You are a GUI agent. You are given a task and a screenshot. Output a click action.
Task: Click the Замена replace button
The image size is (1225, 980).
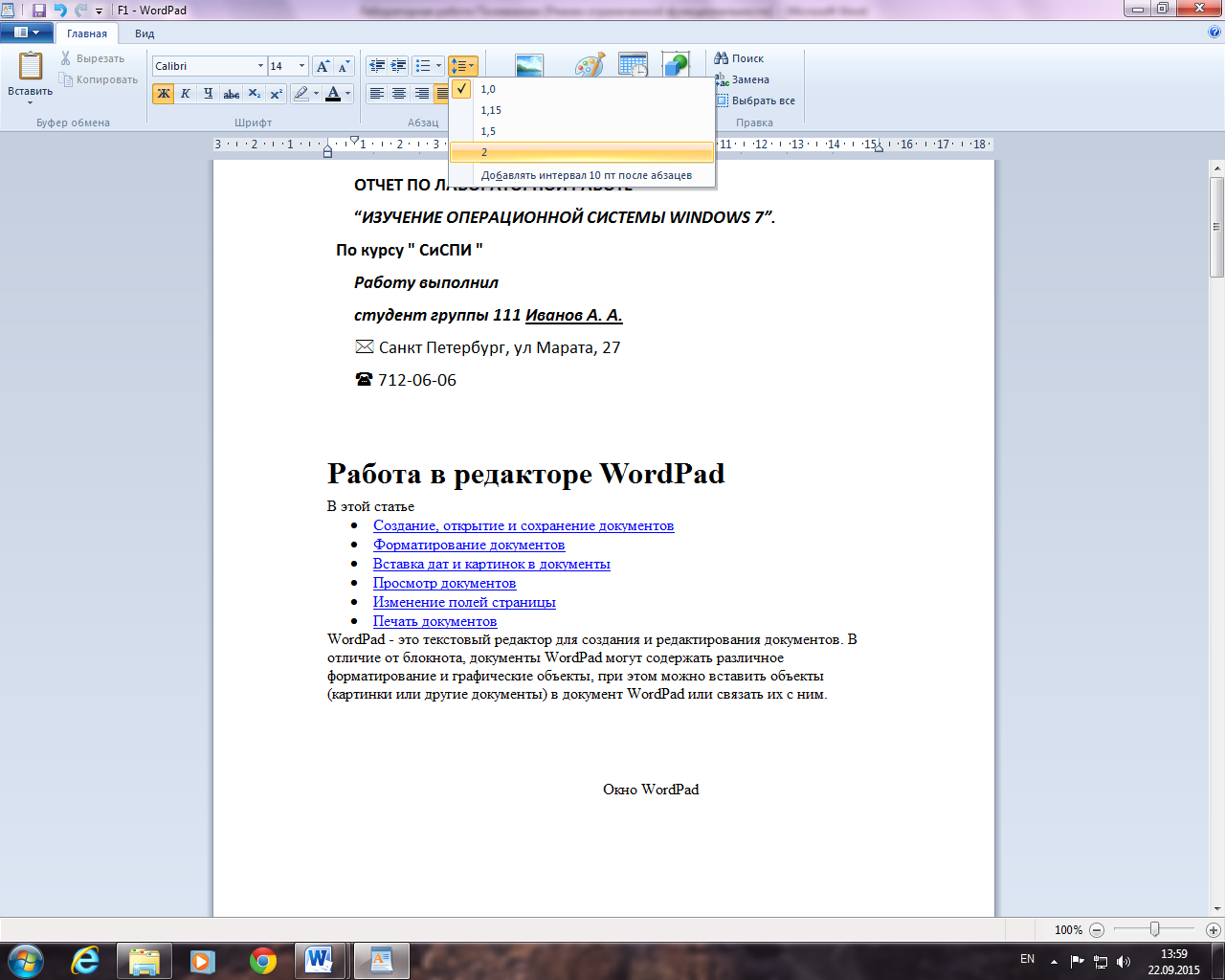pyautogui.click(x=742, y=79)
